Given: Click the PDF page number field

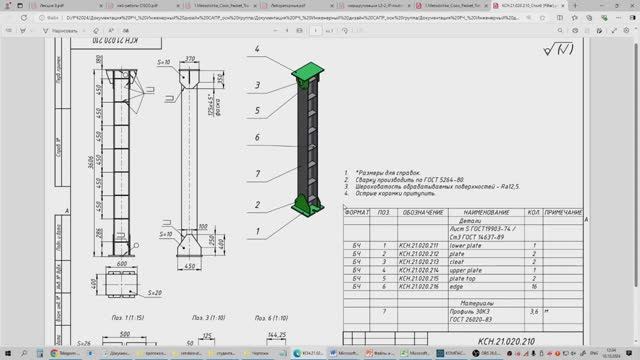Looking at the screenshot, I should [316, 31].
